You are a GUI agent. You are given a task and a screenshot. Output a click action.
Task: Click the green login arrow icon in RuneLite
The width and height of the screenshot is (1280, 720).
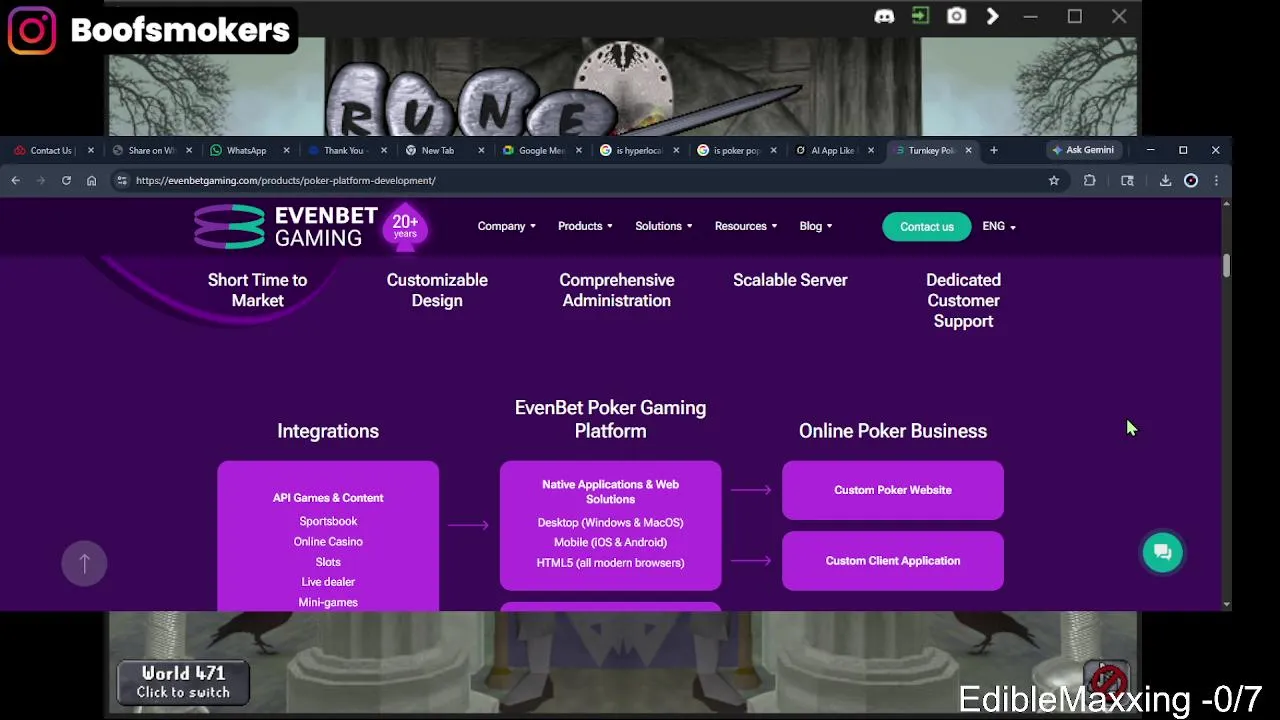[x=920, y=16]
